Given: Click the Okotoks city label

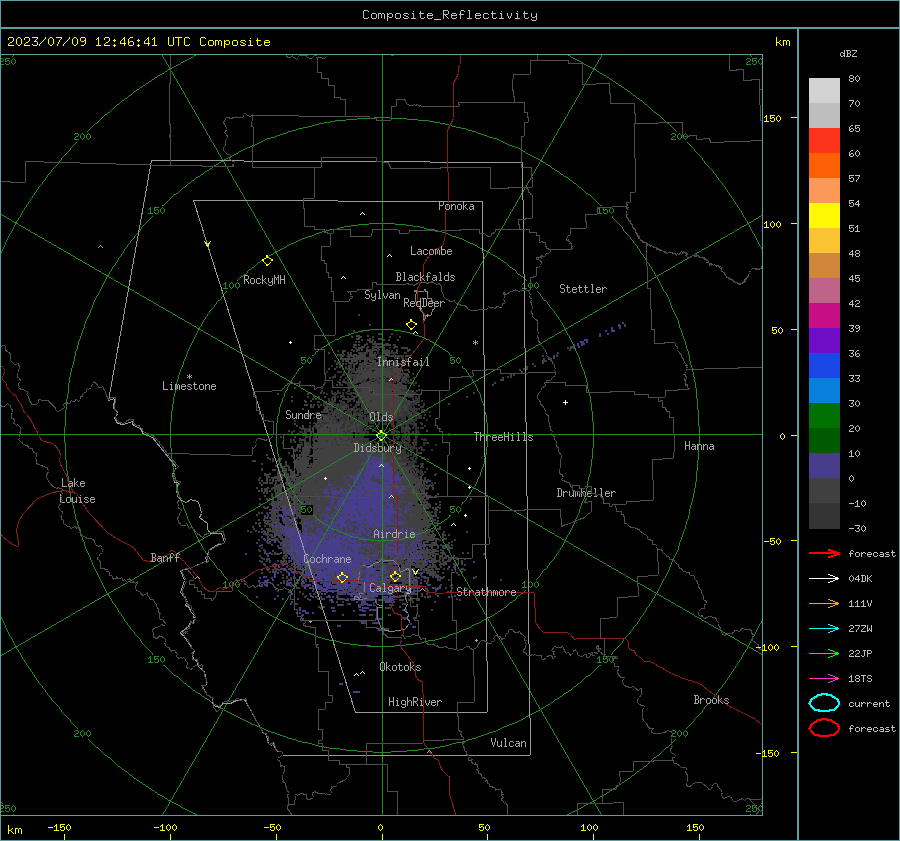Looking at the screenshot, I should click(x=400, y=667).
